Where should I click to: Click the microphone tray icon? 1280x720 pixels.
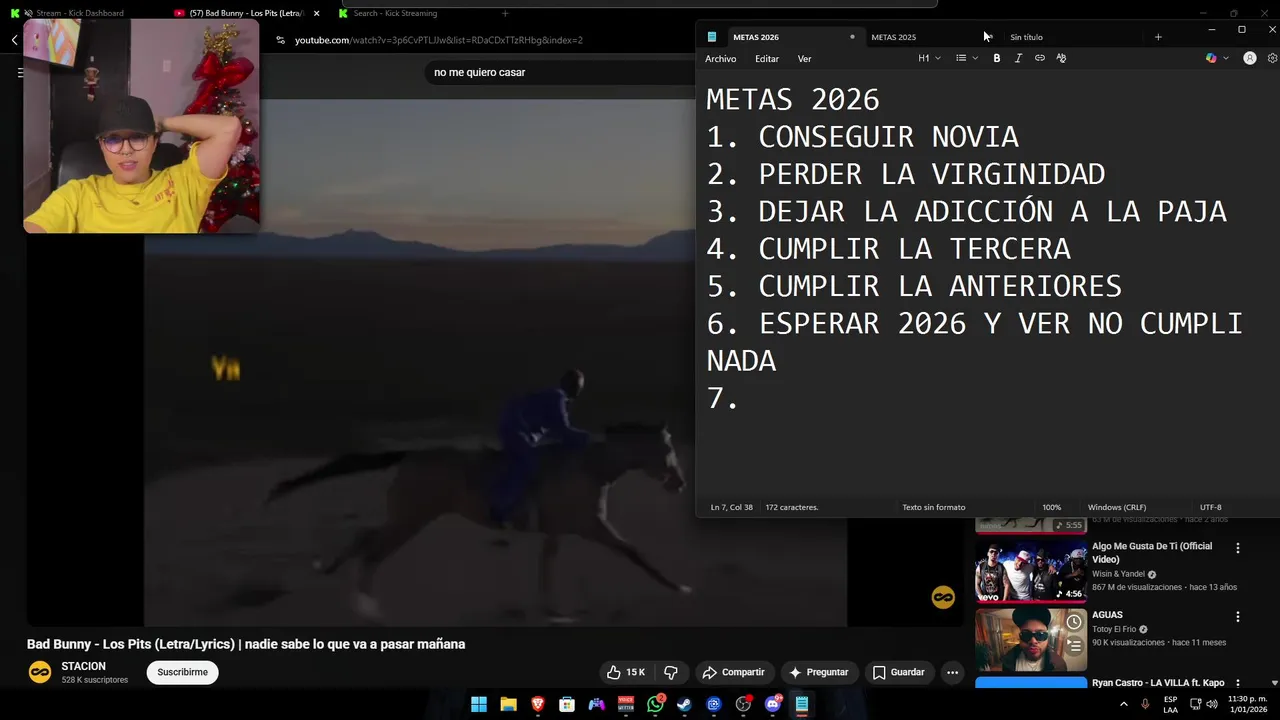pos(1145,704)
